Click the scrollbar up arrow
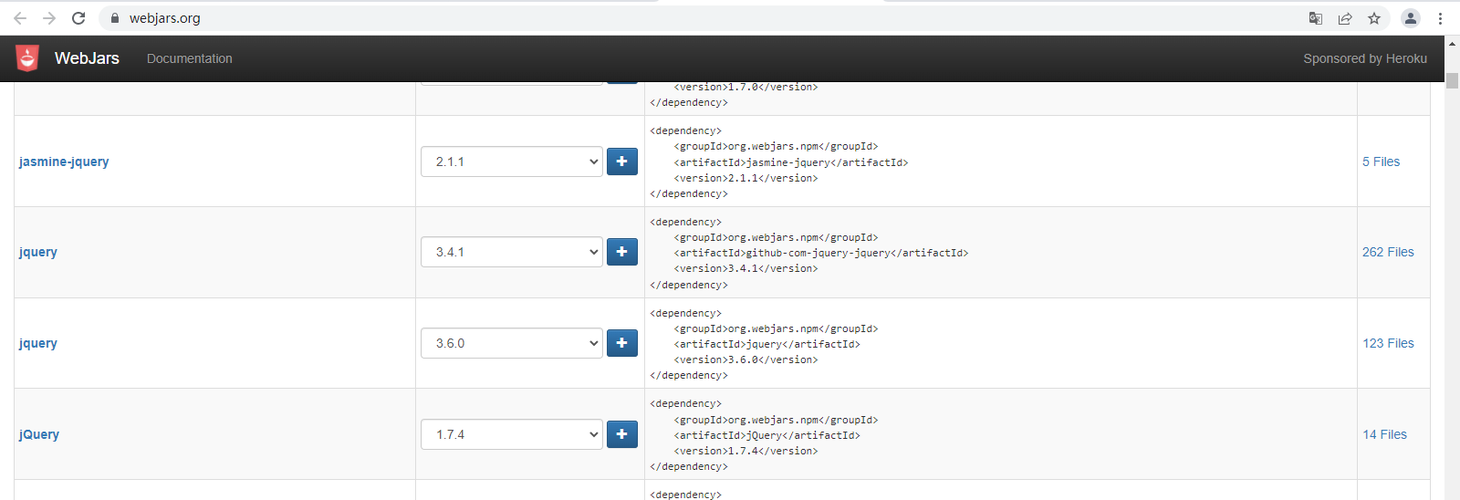Image resolution: width=1460 pixels, height=500 pixels. (x=1452, y=43)
